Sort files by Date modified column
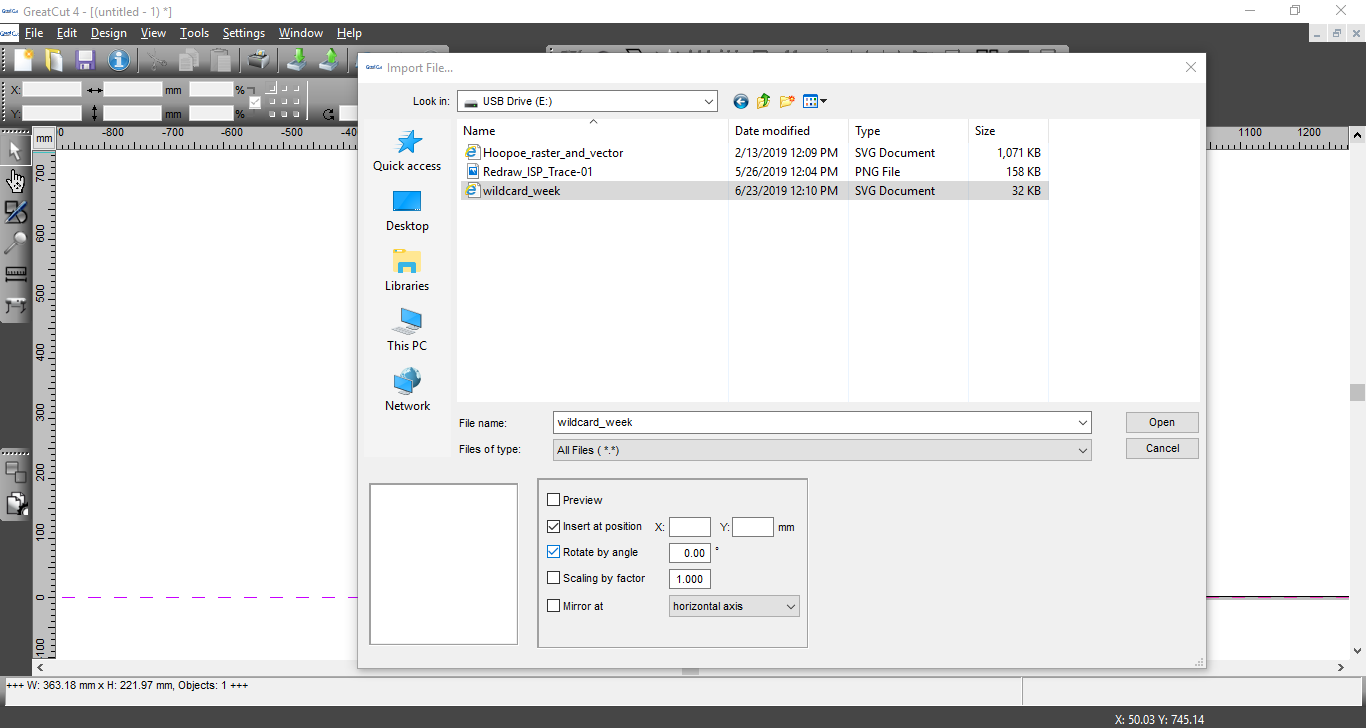Screen dimensions: 1366x728 (x=789, y=131)
